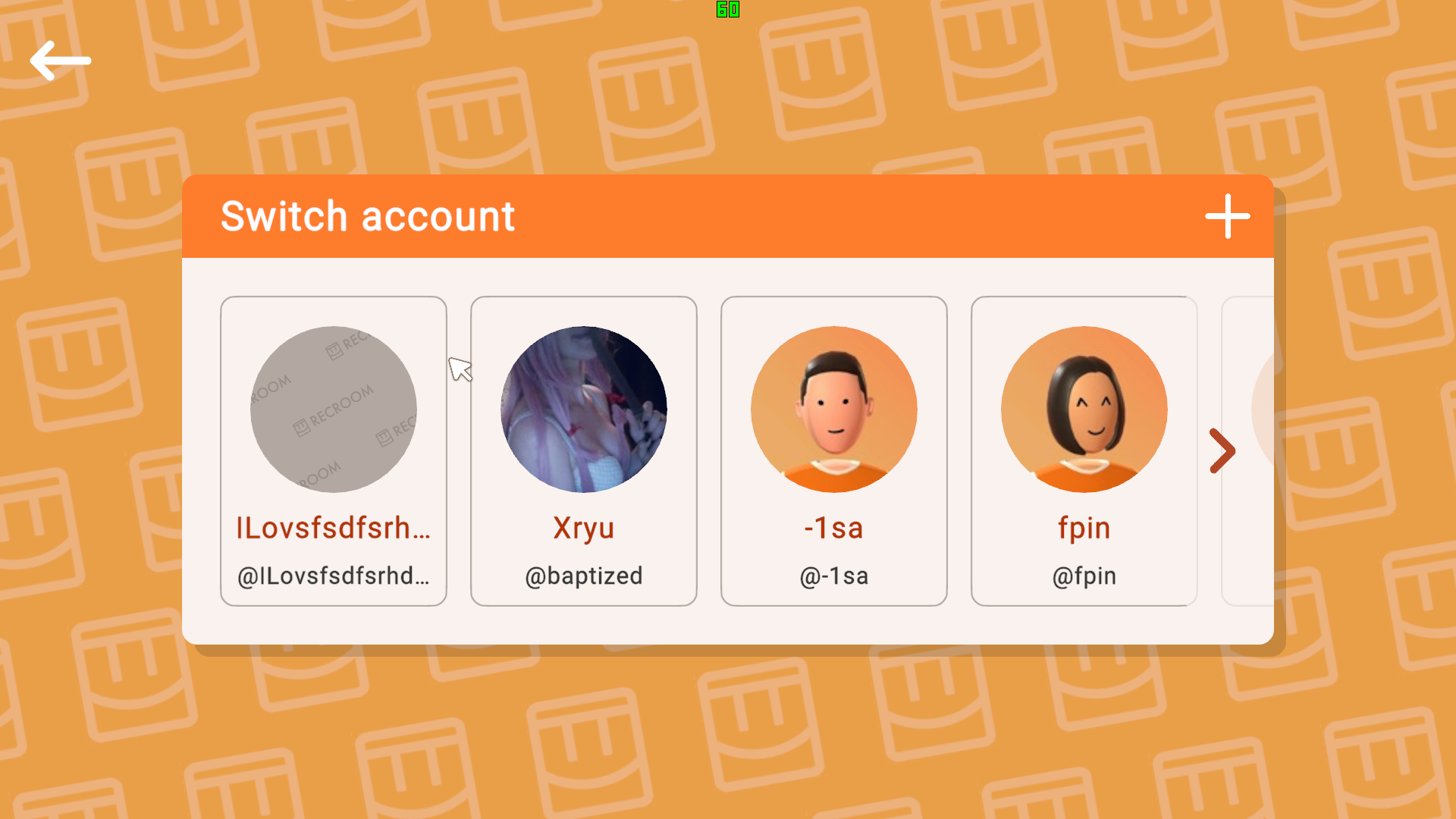The width and height of the screenshot is (1456, 819).
Task: Pick the -1sa avatar image
Action: tap(834, 409)
